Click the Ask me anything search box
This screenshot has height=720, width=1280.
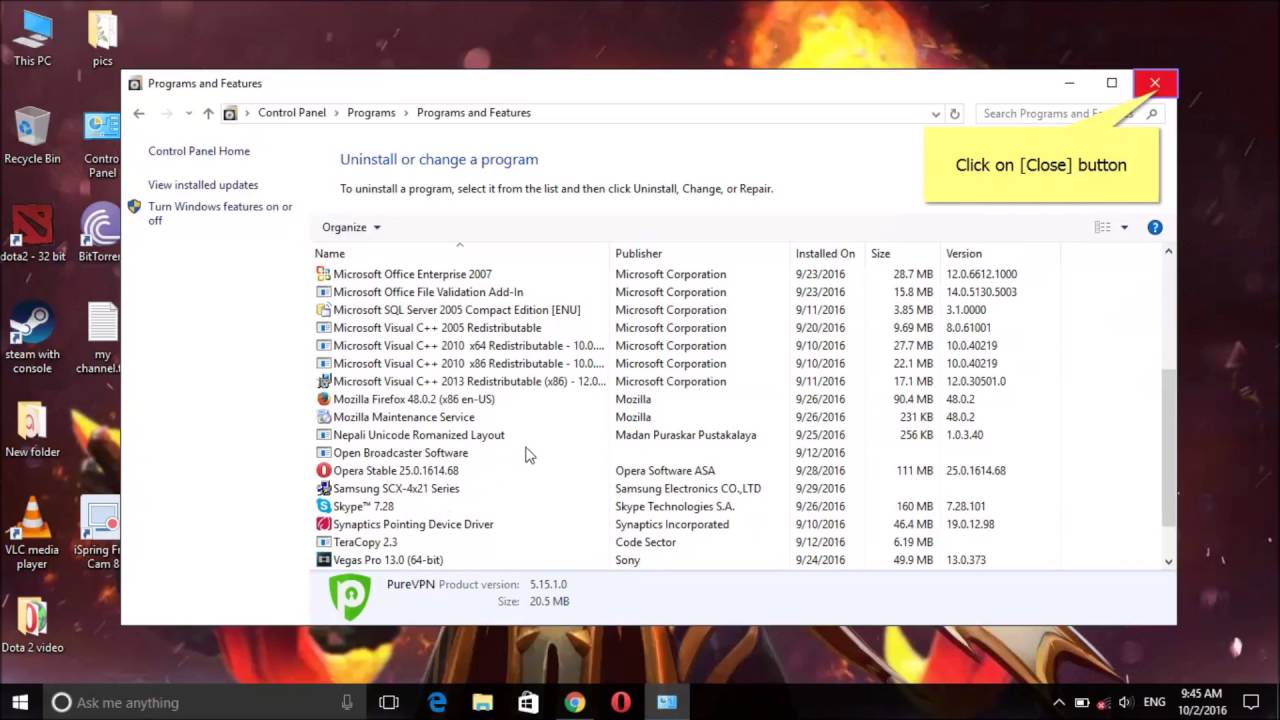206,702
